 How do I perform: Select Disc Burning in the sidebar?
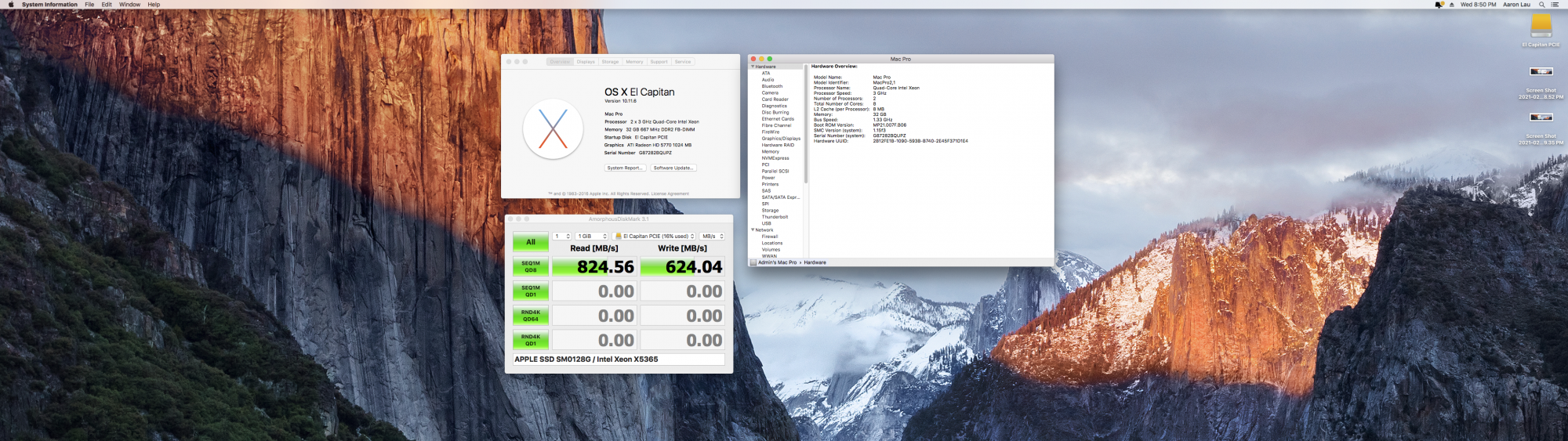coord(775,112)
